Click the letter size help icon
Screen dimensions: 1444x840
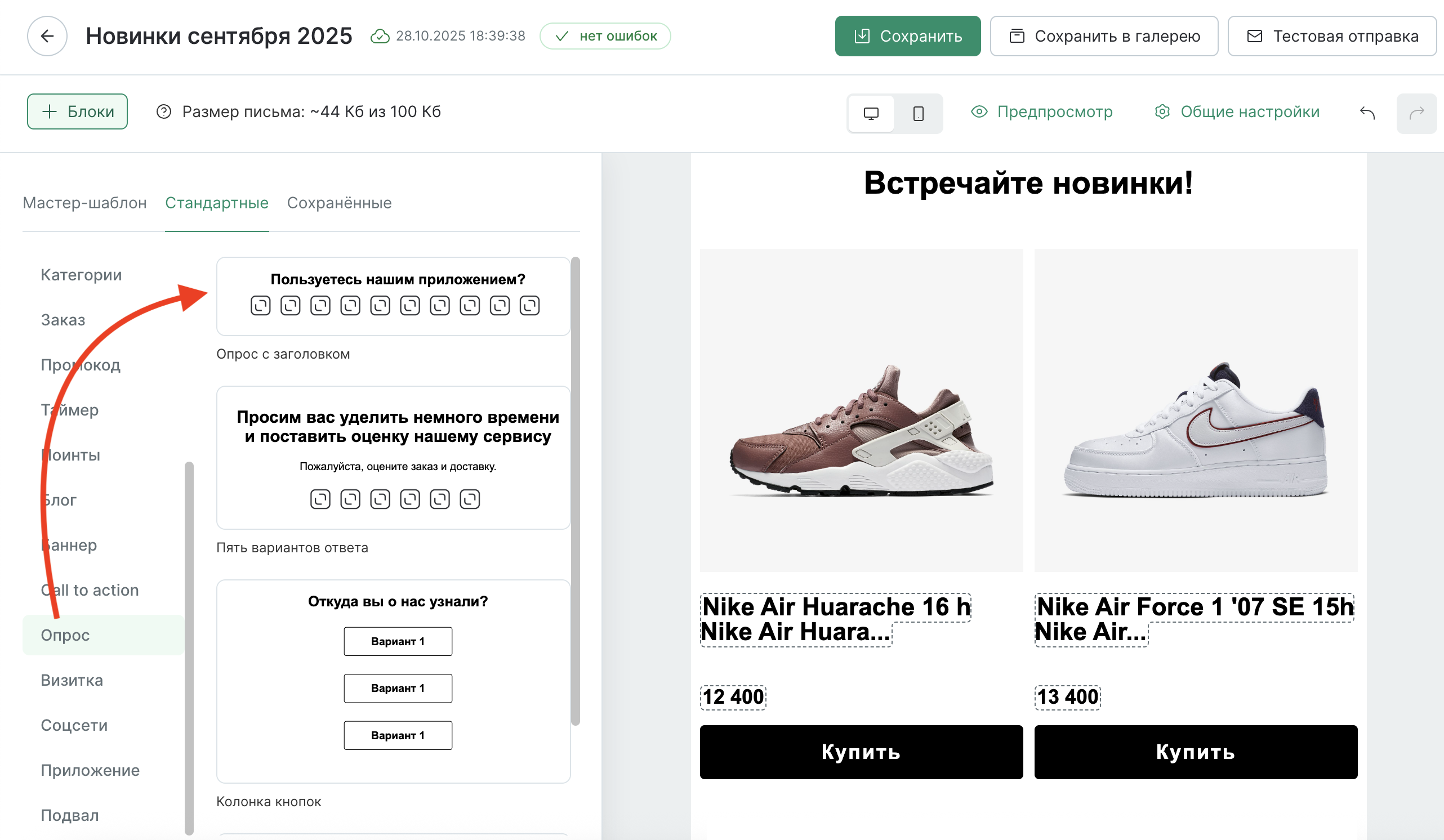click(x=164, y=111)
